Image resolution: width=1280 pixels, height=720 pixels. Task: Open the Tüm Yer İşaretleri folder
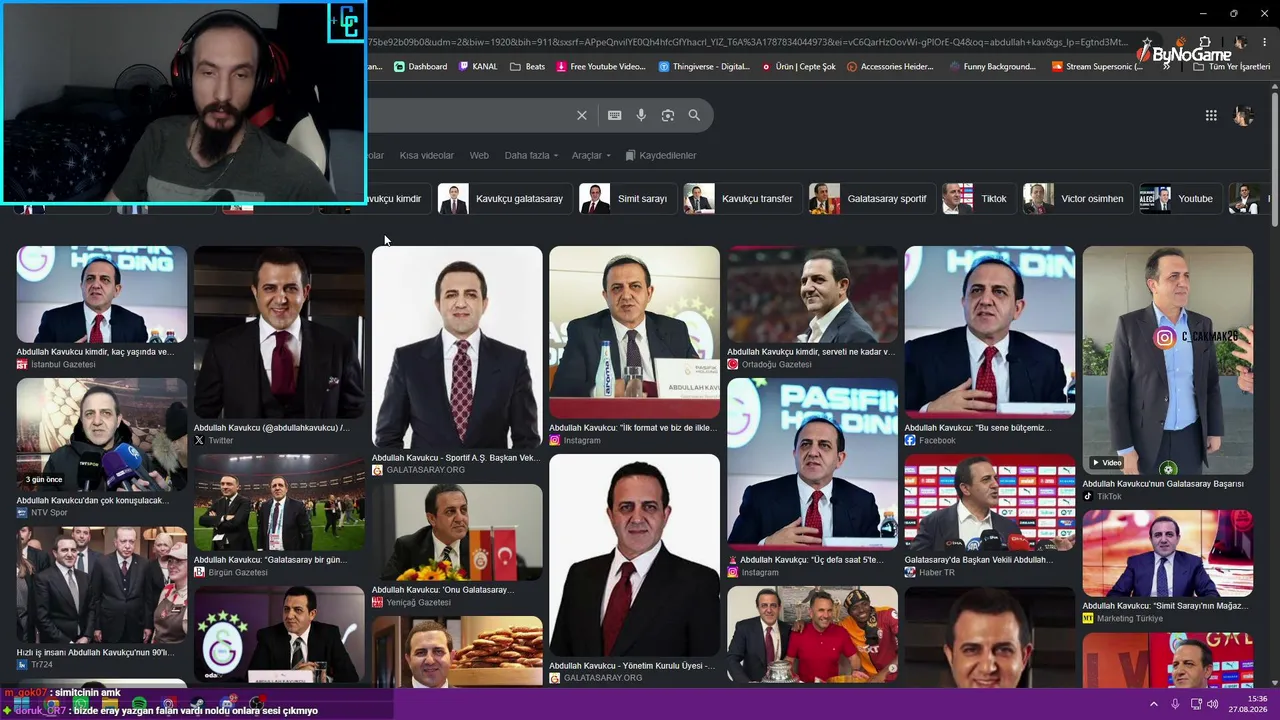tap(1232, 67)
